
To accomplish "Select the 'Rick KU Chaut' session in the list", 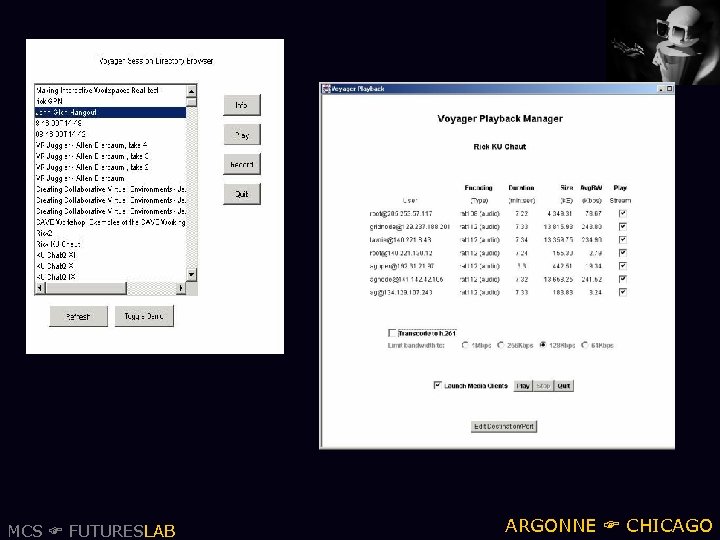I will [x=110, y=244].
